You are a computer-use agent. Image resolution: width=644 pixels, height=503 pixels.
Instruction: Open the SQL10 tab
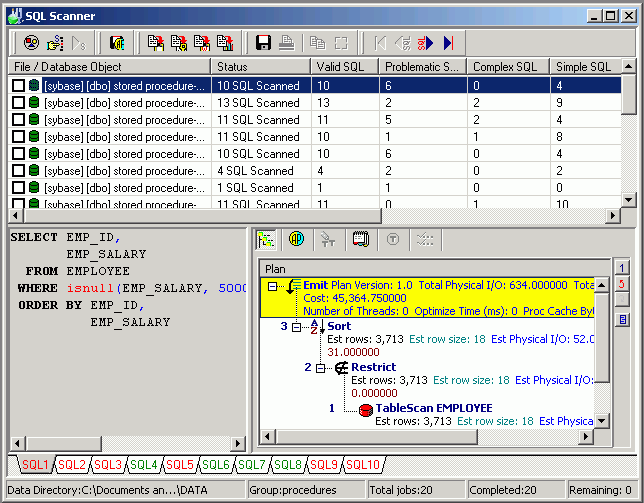coord(363,465)
